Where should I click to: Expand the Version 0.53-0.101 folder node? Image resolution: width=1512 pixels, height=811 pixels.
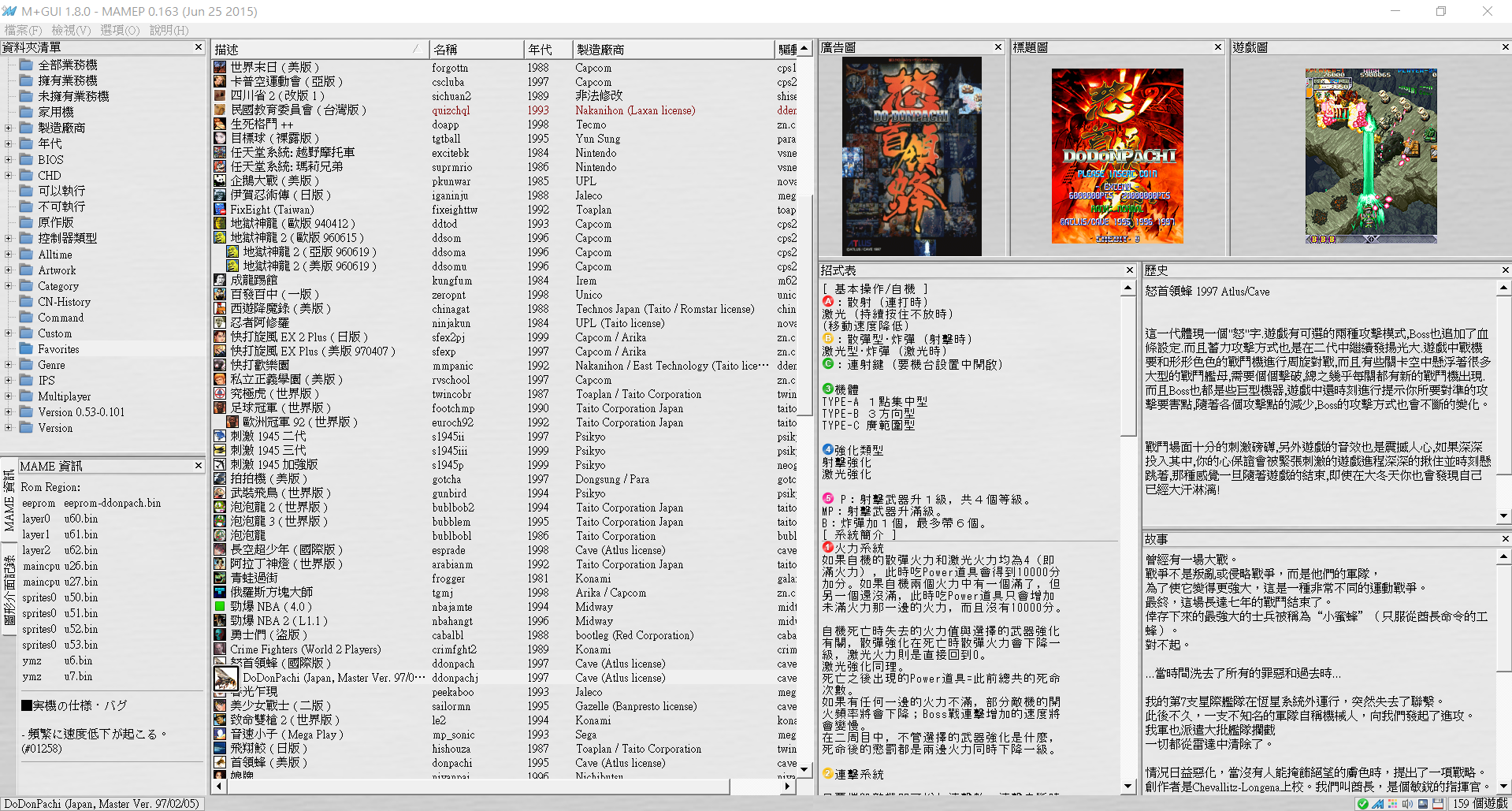(x=9, y=412)
